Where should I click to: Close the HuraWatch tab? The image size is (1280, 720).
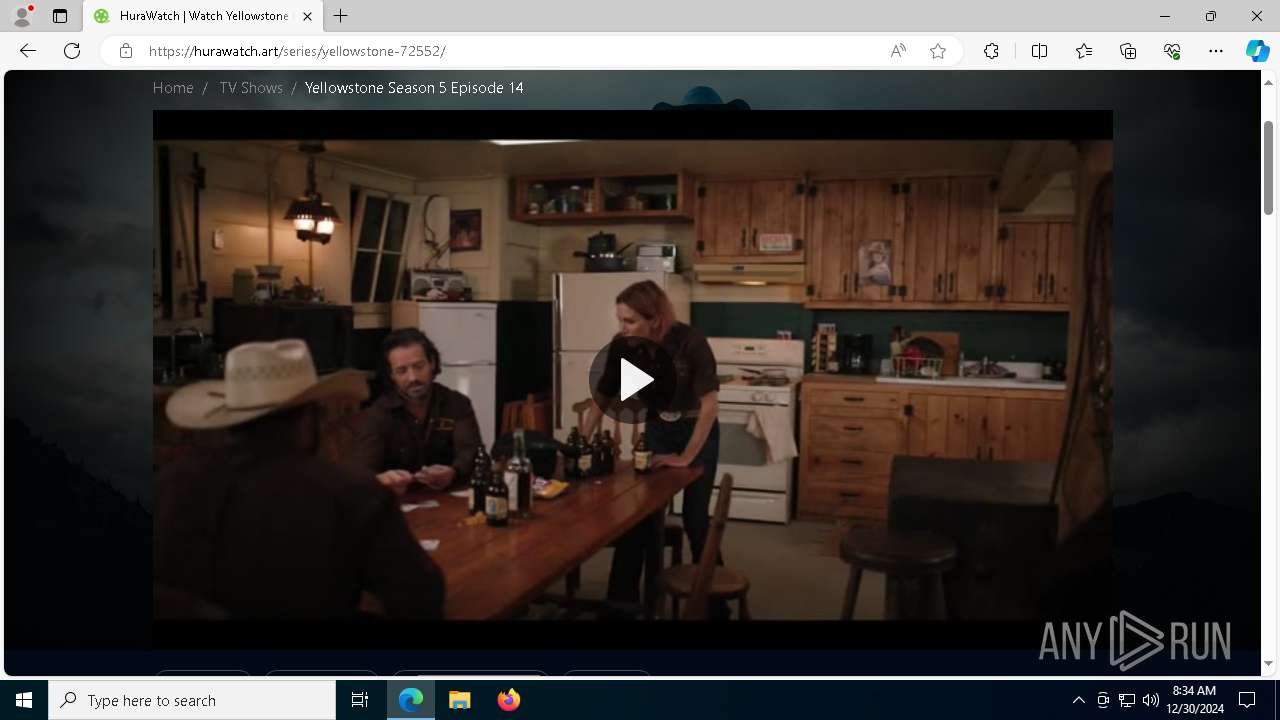point(307,16)
